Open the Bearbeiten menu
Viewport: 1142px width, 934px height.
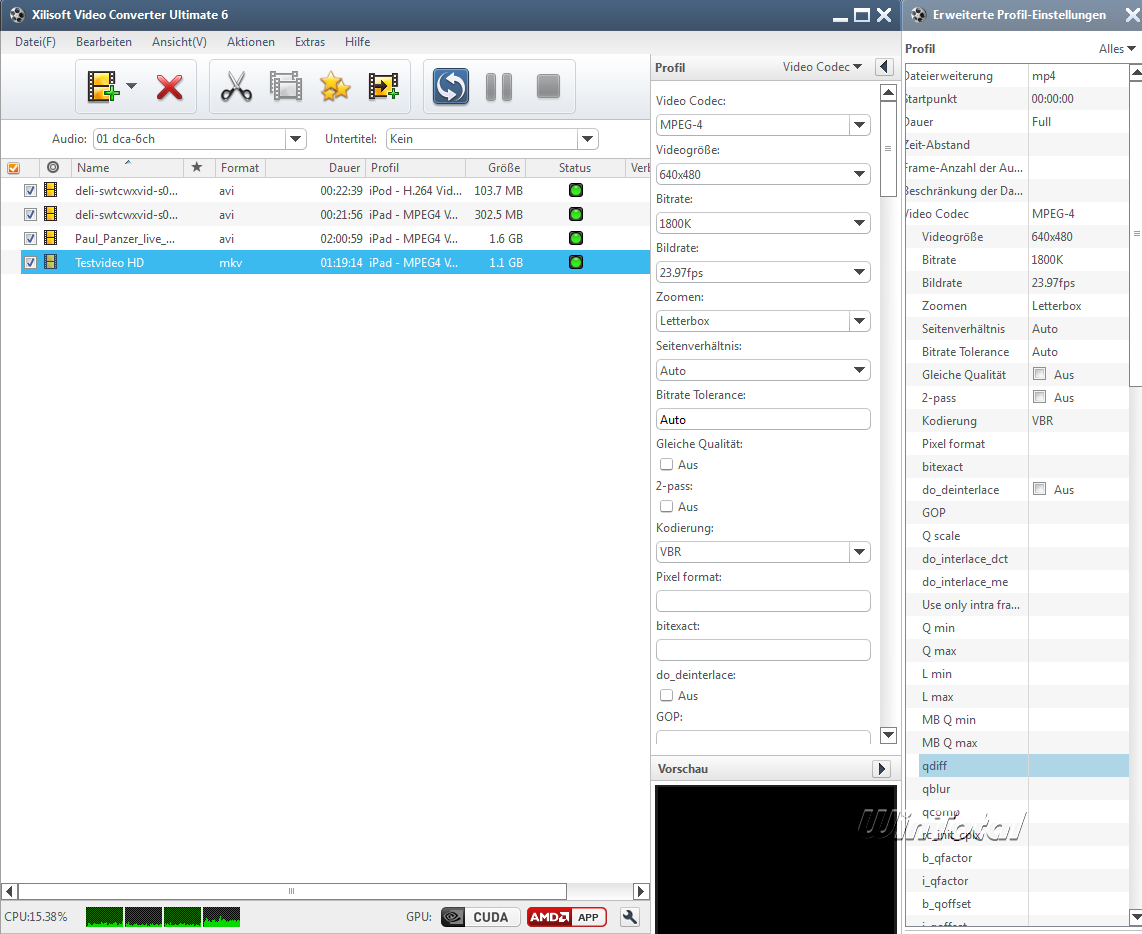(104, 42)
